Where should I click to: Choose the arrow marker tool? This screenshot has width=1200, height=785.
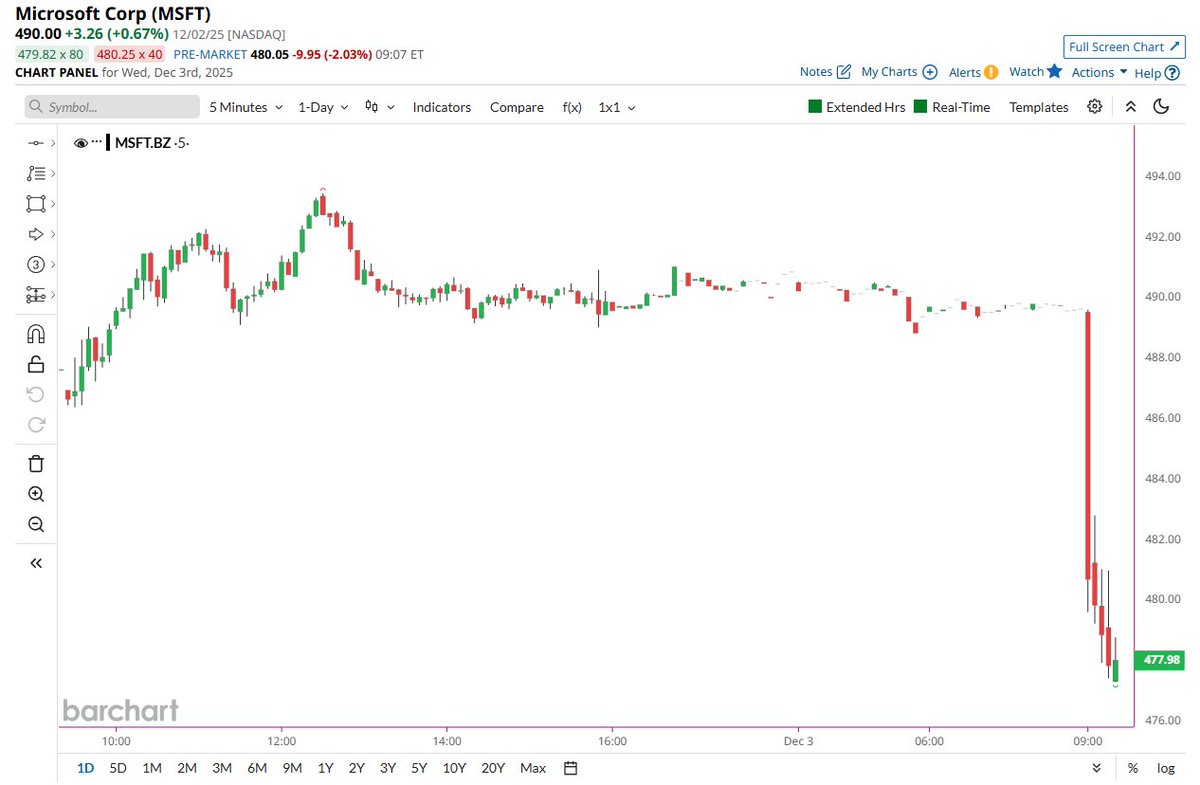(x=36, y=234)
